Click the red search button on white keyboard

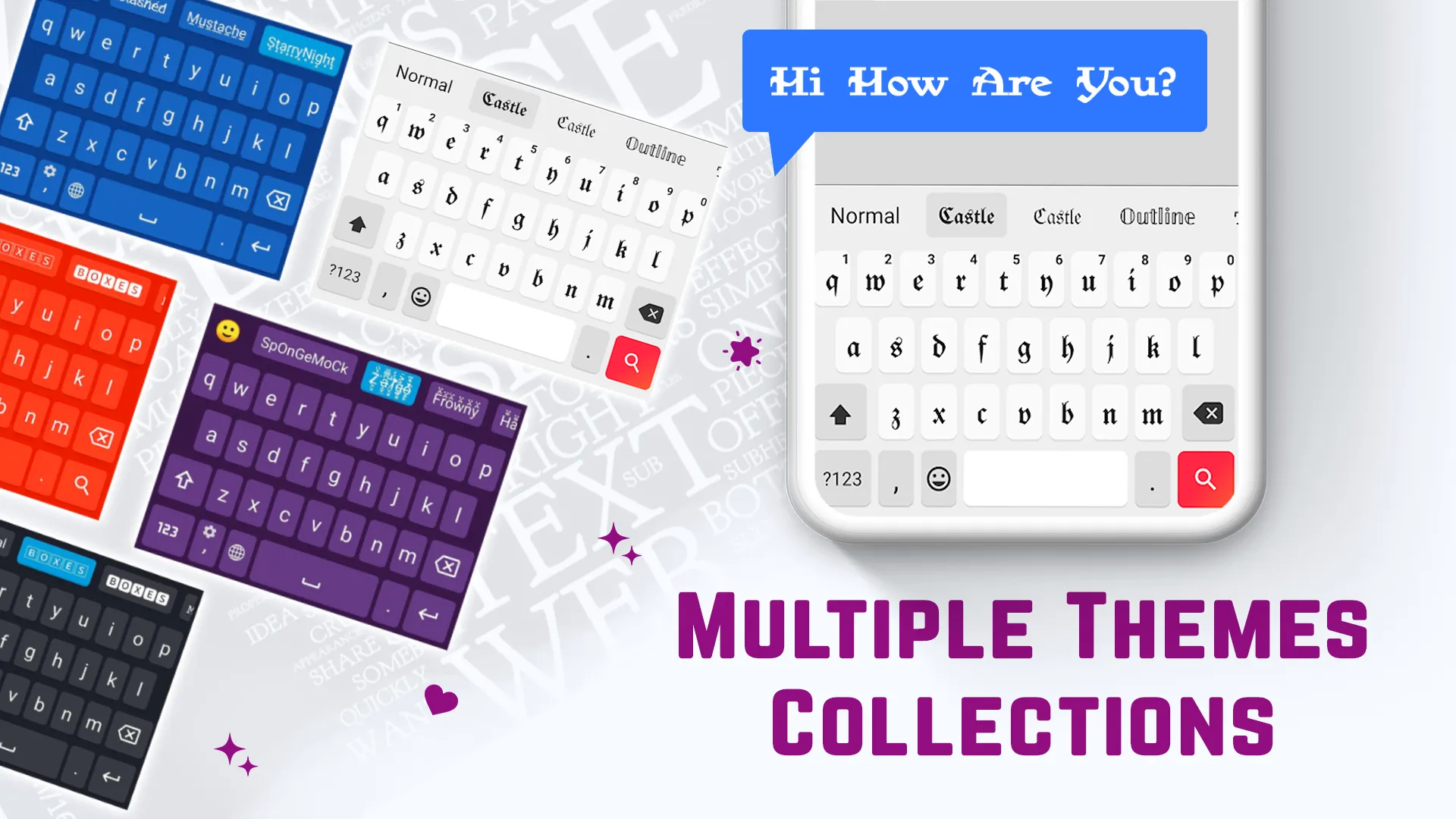coord(634,362)
